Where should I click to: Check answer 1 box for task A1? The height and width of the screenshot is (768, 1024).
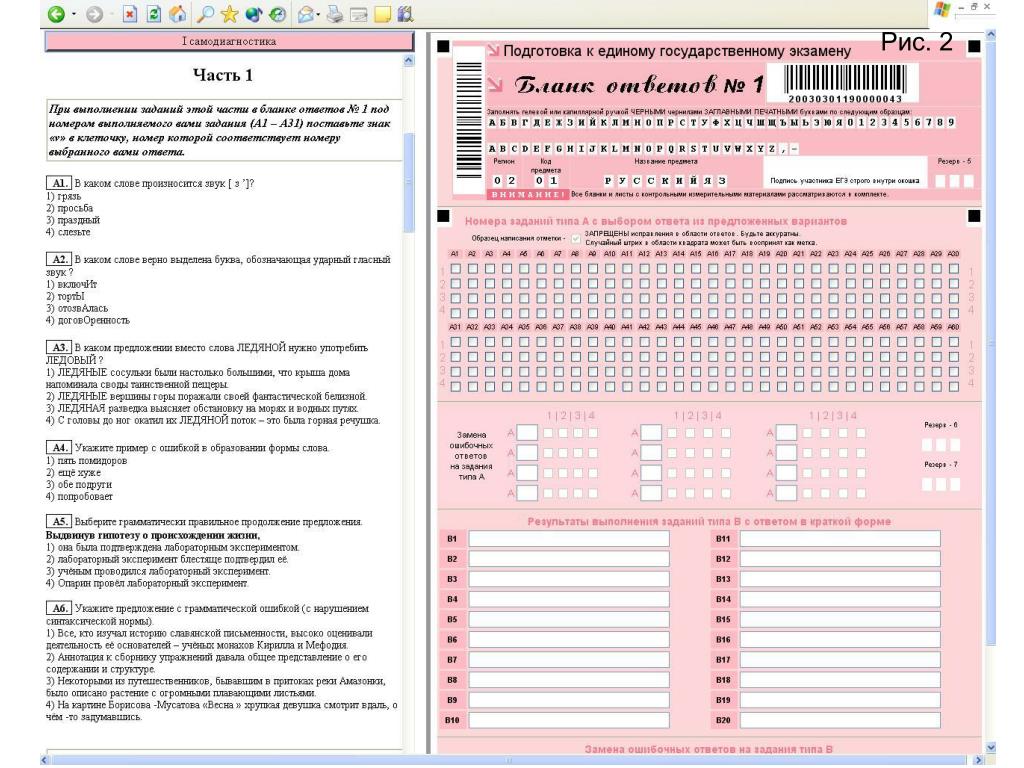[x=456, y=268]
